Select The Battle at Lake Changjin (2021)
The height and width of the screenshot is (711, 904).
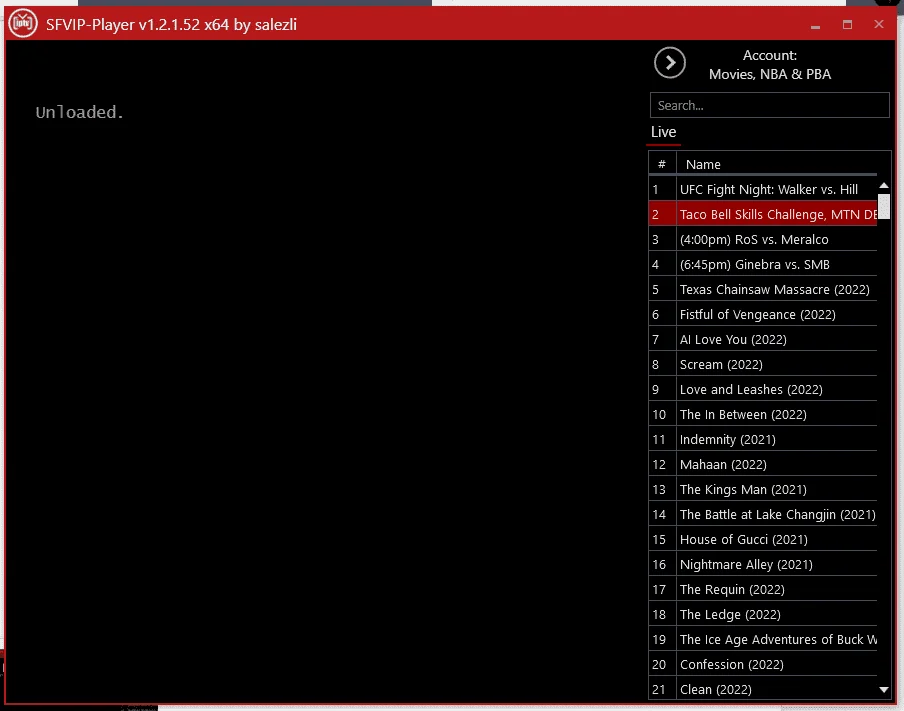tap(763, 514)
